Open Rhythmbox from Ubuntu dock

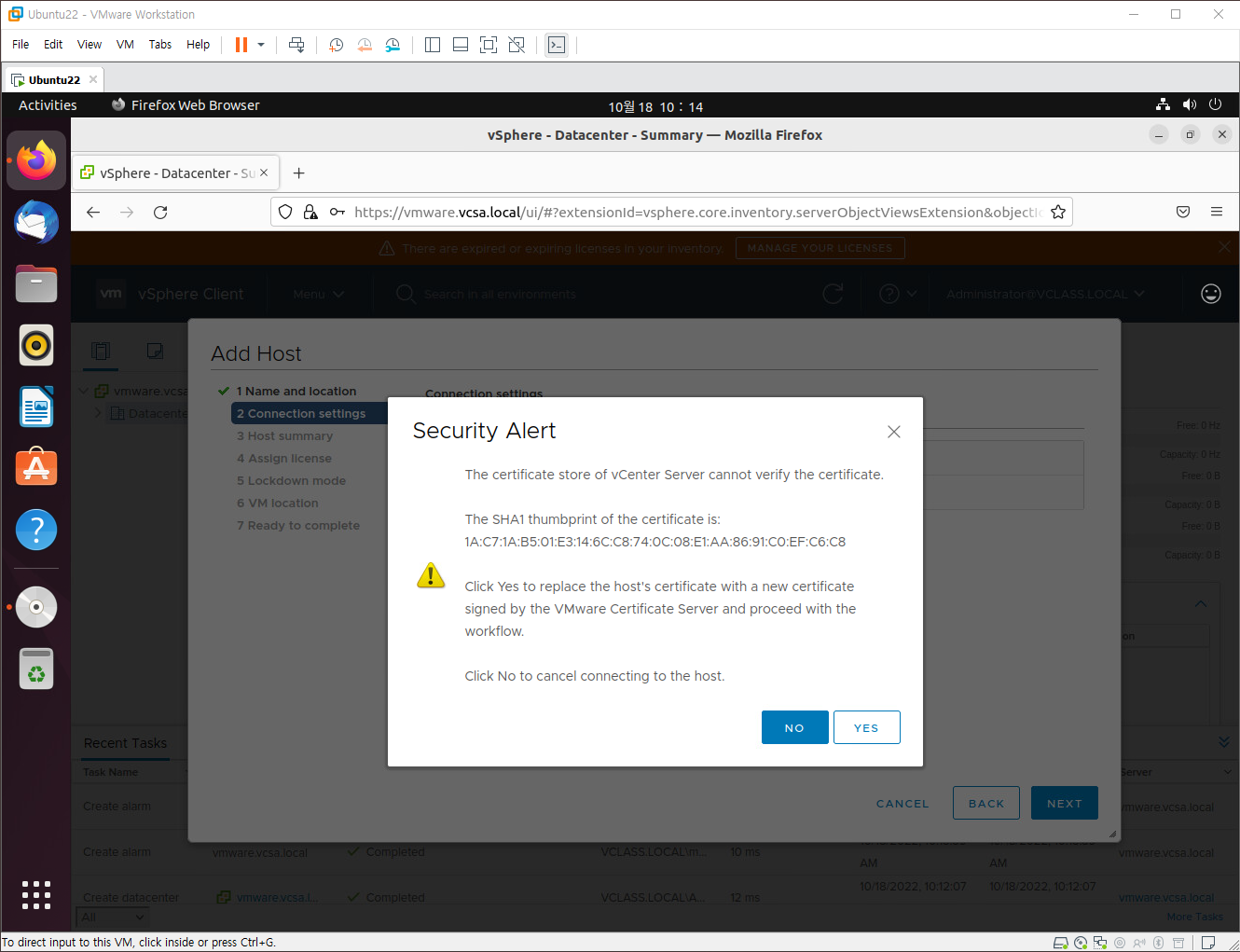[36, 345]
